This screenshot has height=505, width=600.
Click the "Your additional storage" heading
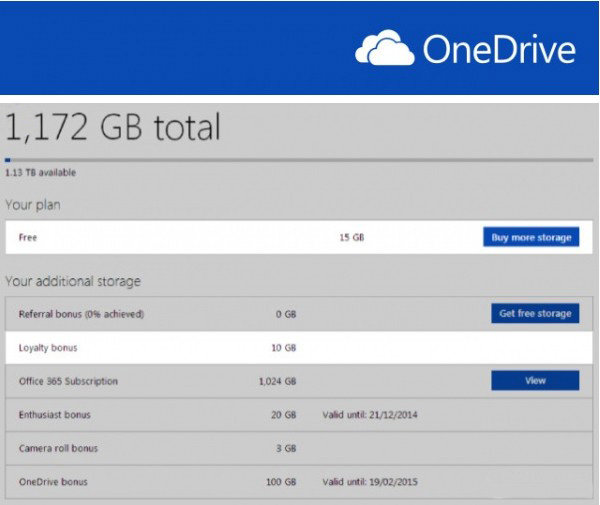click(73, 281)
